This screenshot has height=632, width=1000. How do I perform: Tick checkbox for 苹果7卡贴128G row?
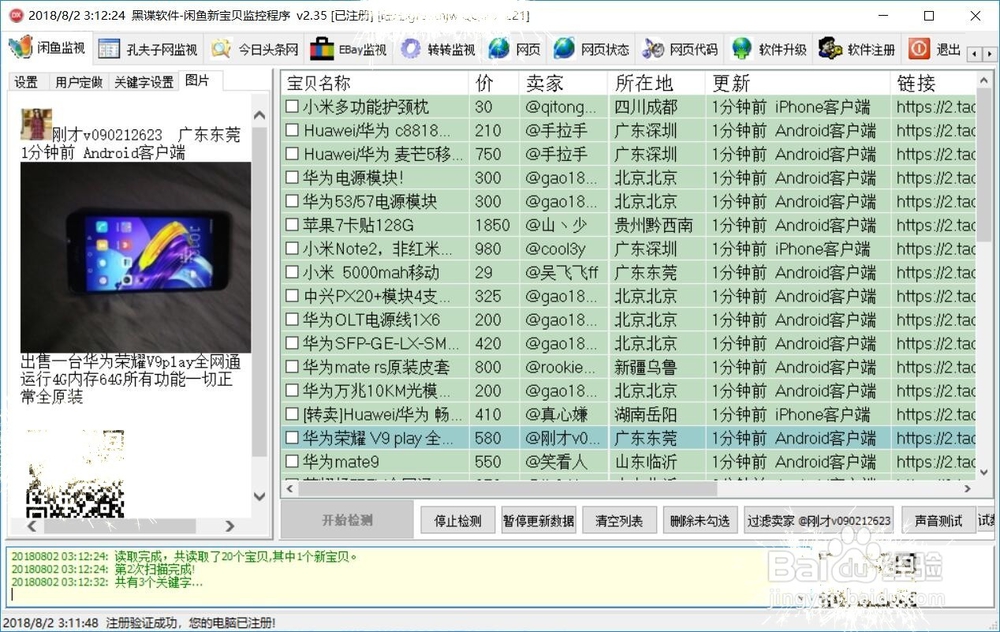(292, 224)
